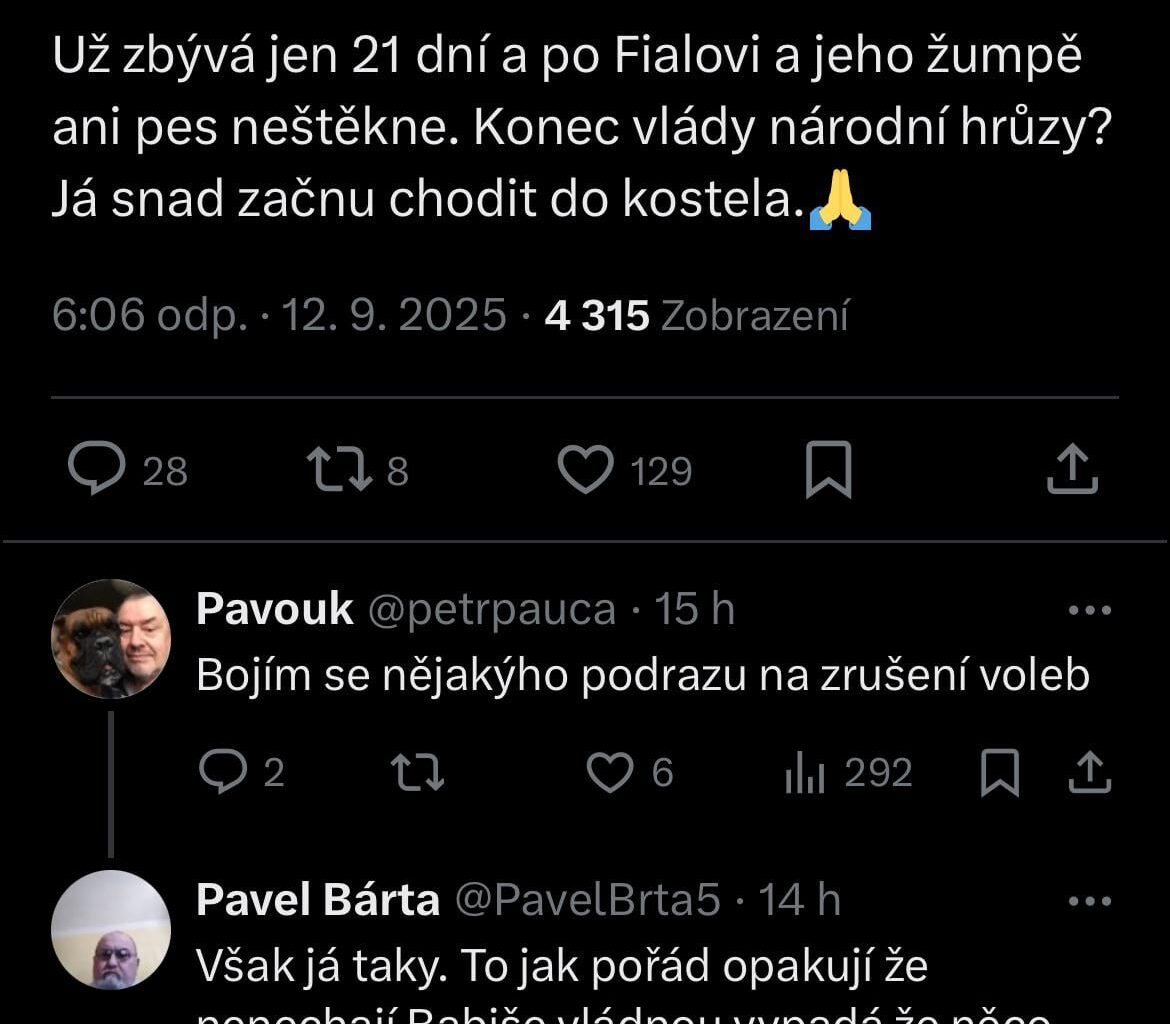
Task: Open Pavouk's avatar image
Action: 111,637
